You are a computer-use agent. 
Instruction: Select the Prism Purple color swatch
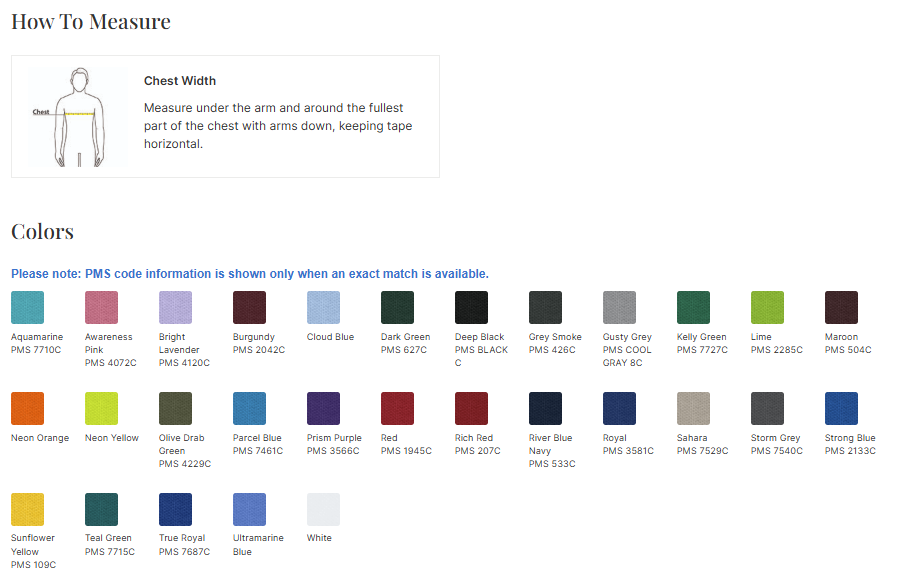(x=323, y=409)
